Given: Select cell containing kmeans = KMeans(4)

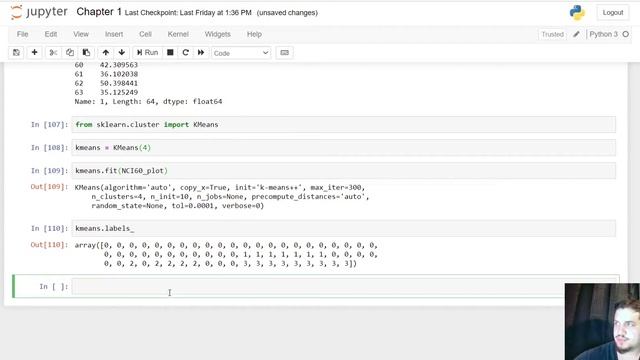Looking at the screenshot, I should coord(343,147).
